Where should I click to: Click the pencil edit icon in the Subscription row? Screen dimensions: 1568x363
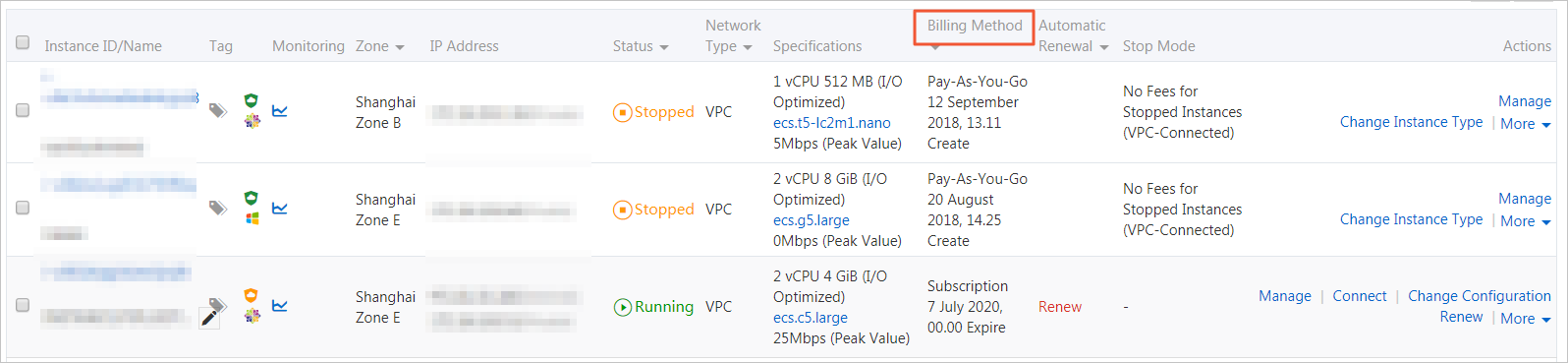click(x=209, y=317)
